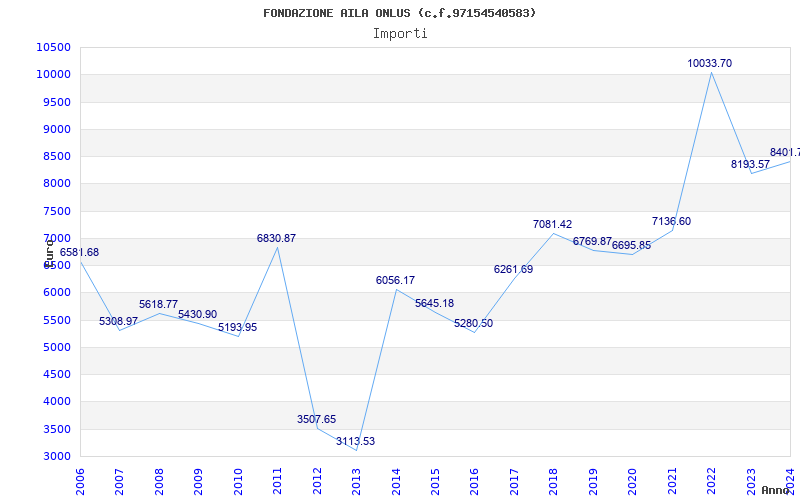Viewport: 800px width, 500px height.
Task: Click x-axis year 2019
Action: [593, 482]
